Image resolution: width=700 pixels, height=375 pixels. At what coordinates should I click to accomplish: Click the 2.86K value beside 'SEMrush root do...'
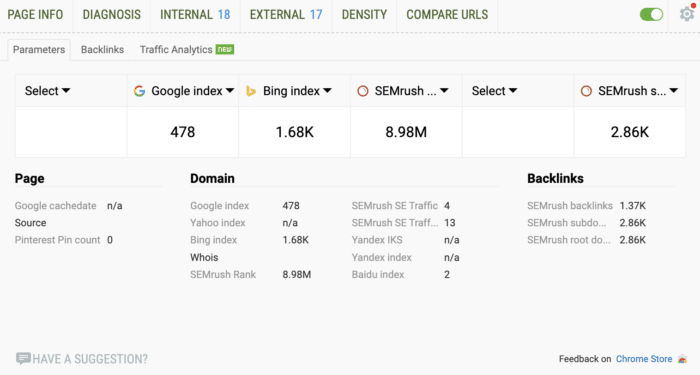pos(633,240)
